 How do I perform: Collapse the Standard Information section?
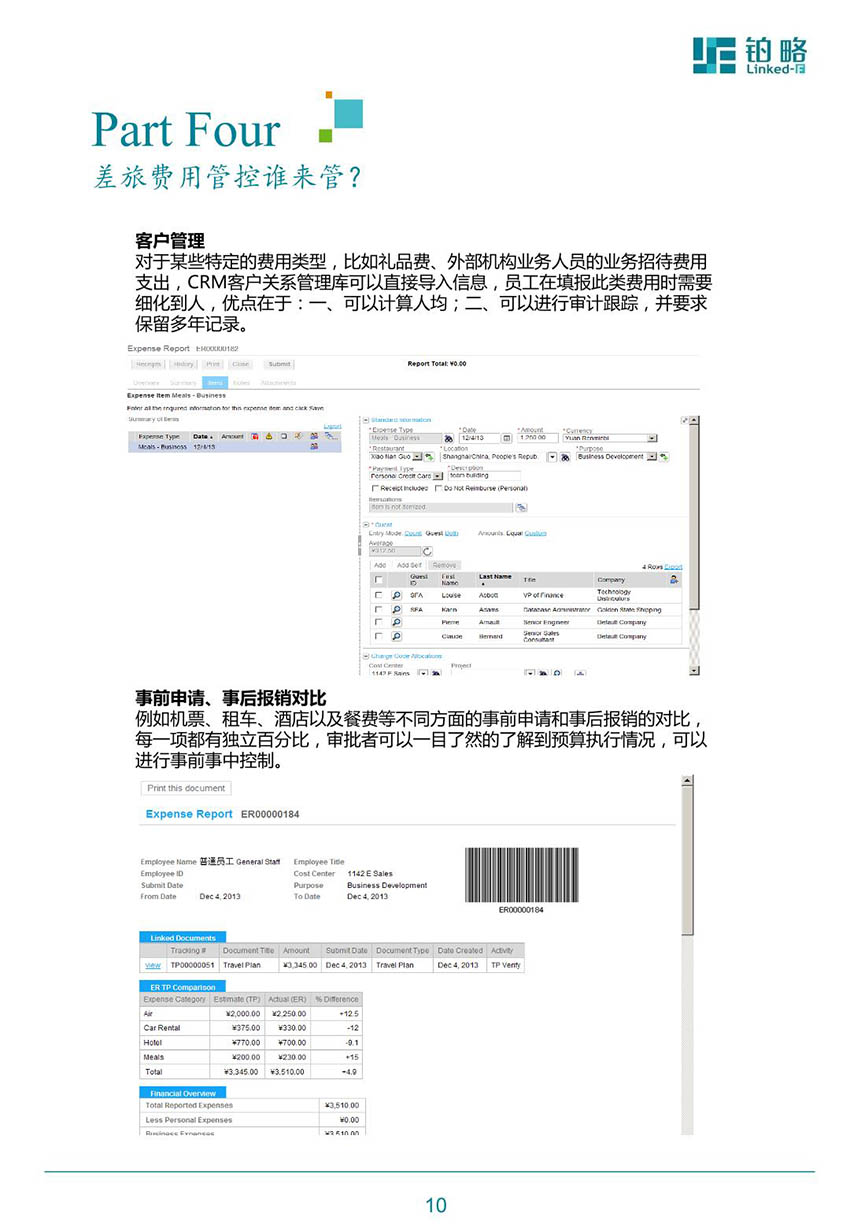click(365, 420)
